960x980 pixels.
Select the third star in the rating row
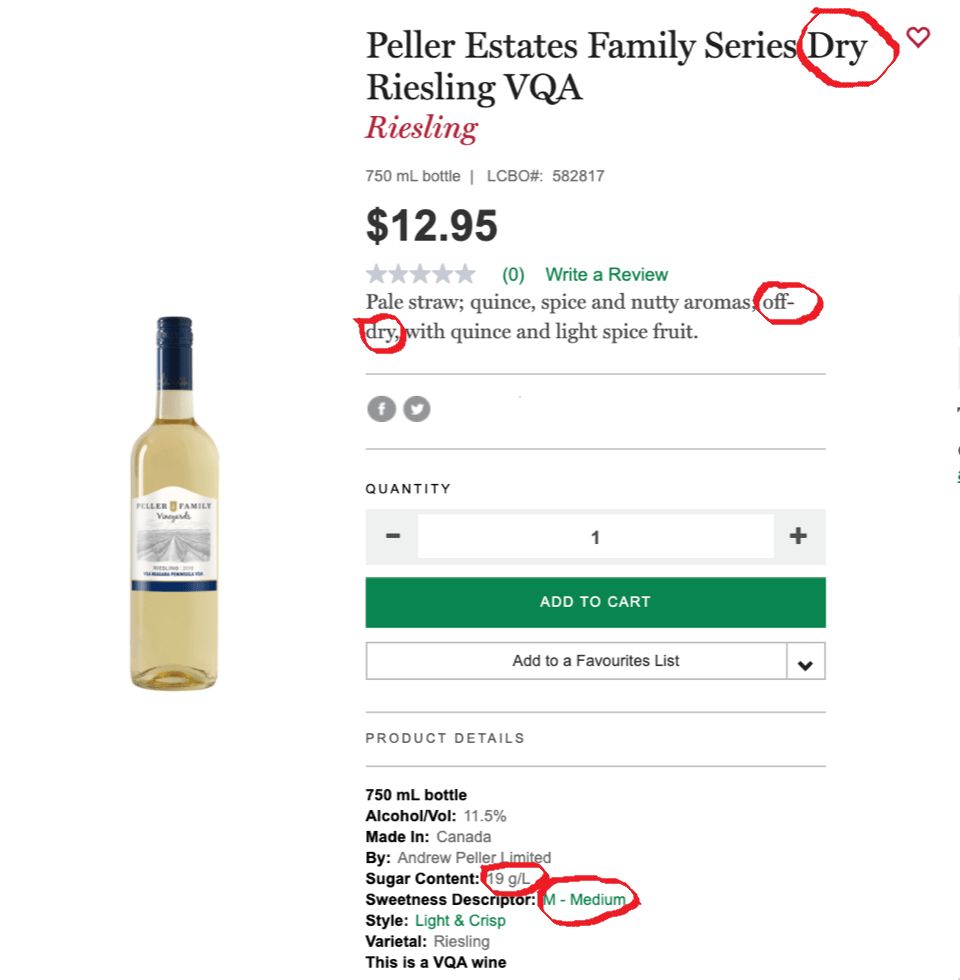point(421,273)
